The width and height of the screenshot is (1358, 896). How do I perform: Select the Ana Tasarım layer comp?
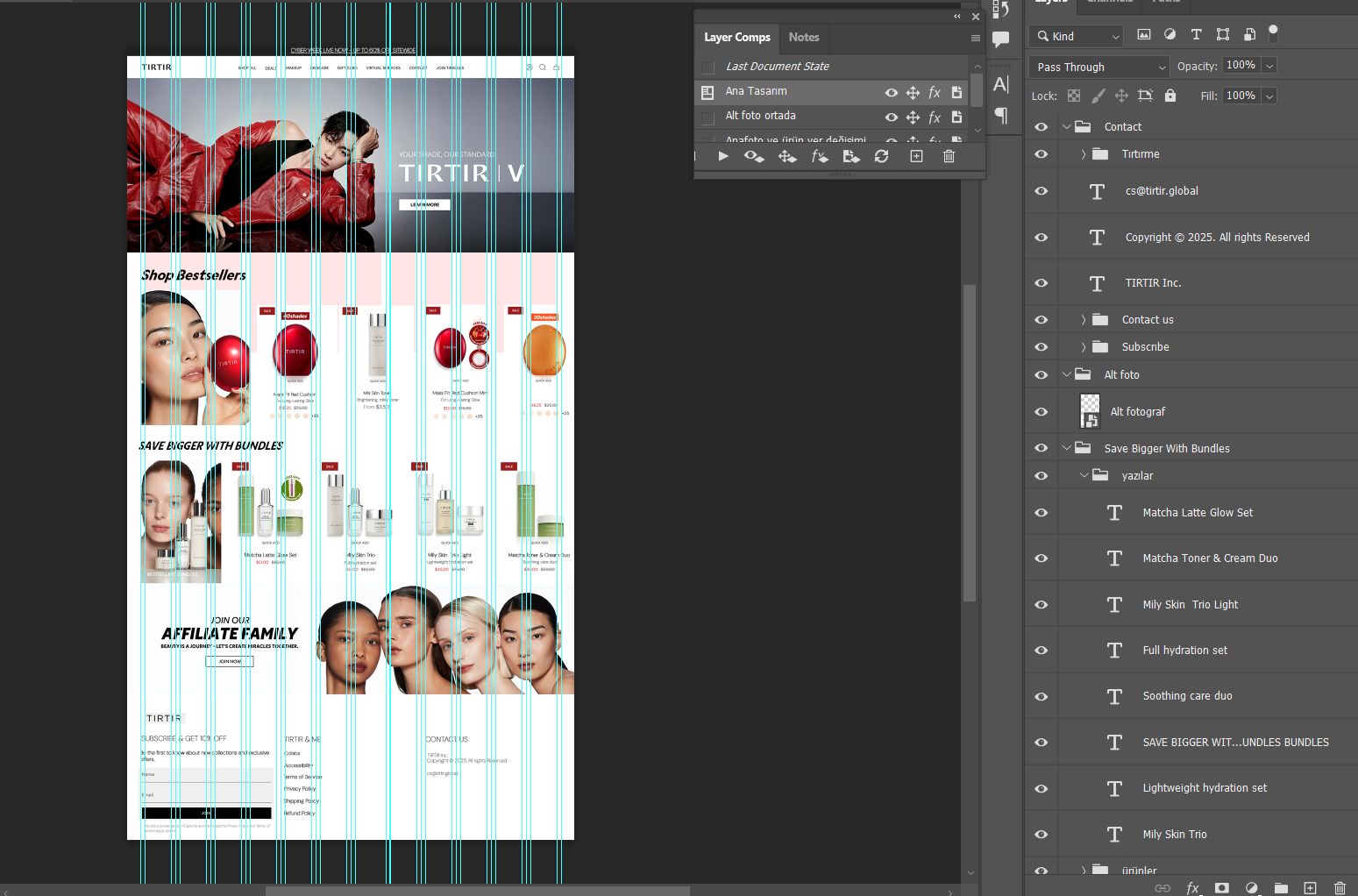756,91
